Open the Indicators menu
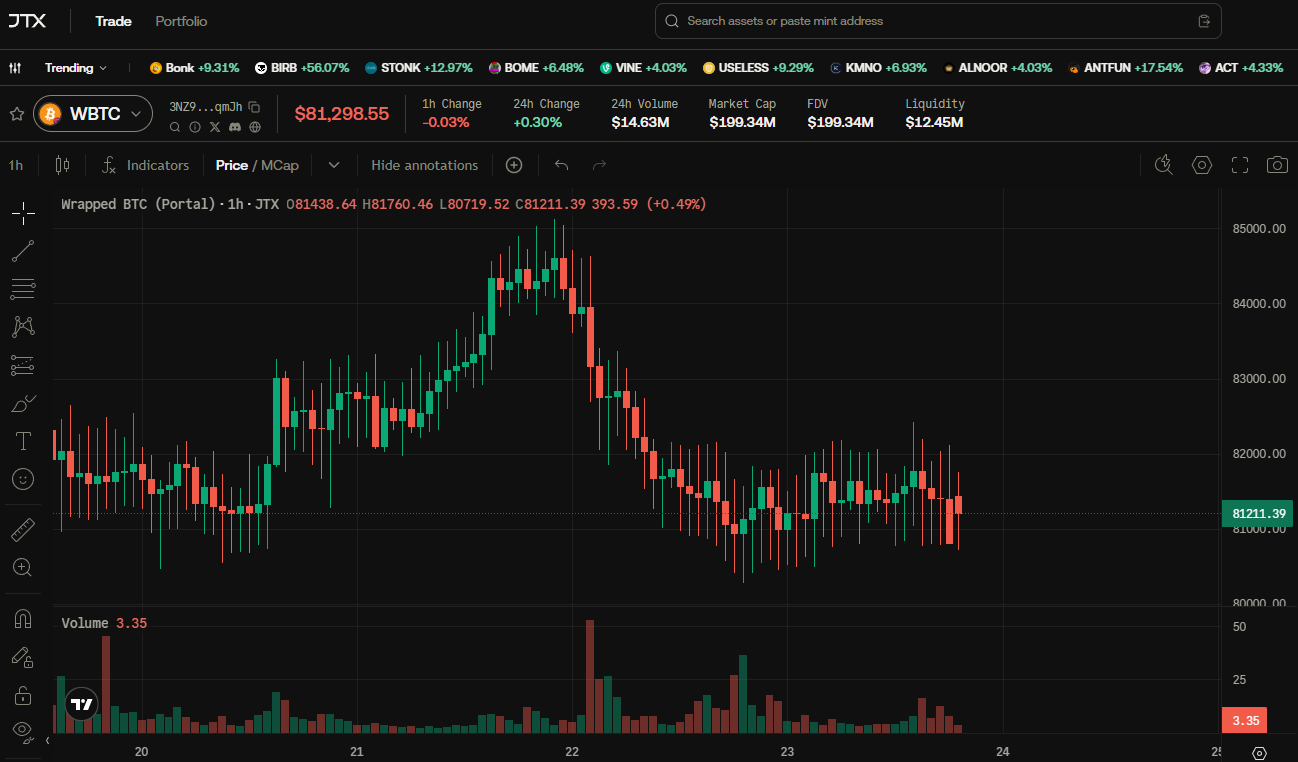This screenshot has height=762, width=1298. (145, 165)
